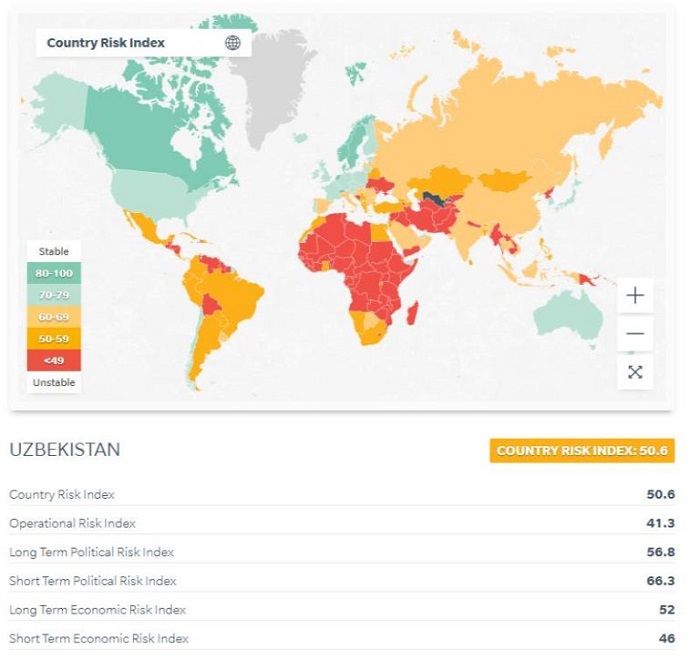Select the 50-59 legend color band
The height and width of the screenshot is (669, 700).
coord(54,338)
